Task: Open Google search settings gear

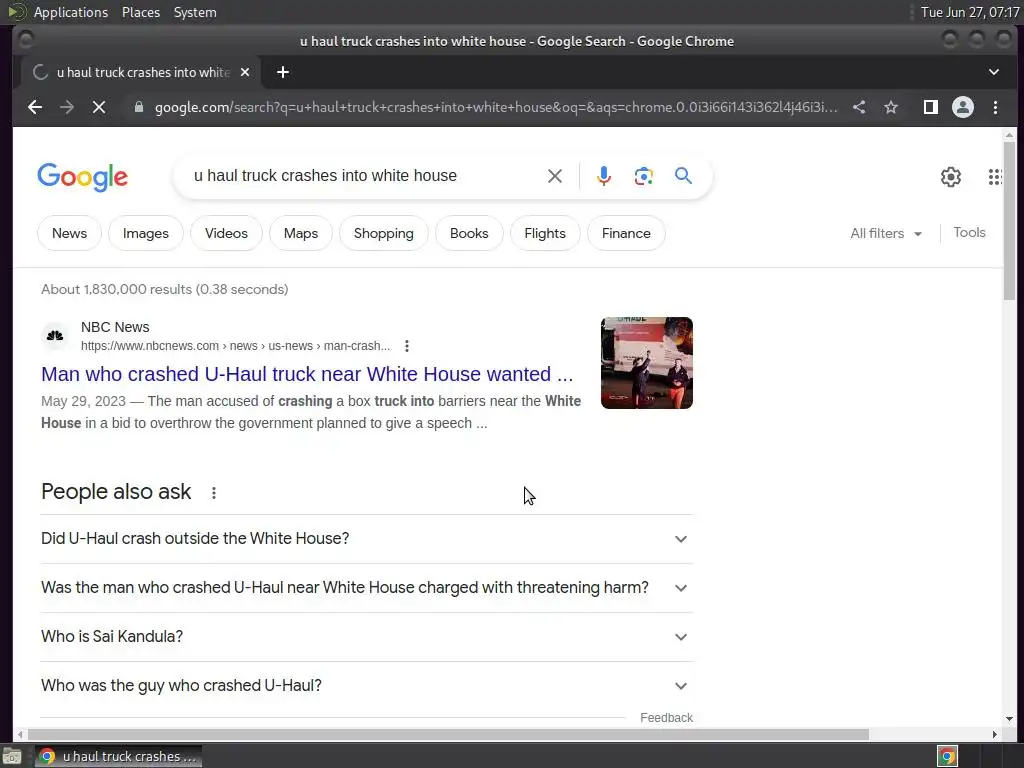Action: click(951, 176)
